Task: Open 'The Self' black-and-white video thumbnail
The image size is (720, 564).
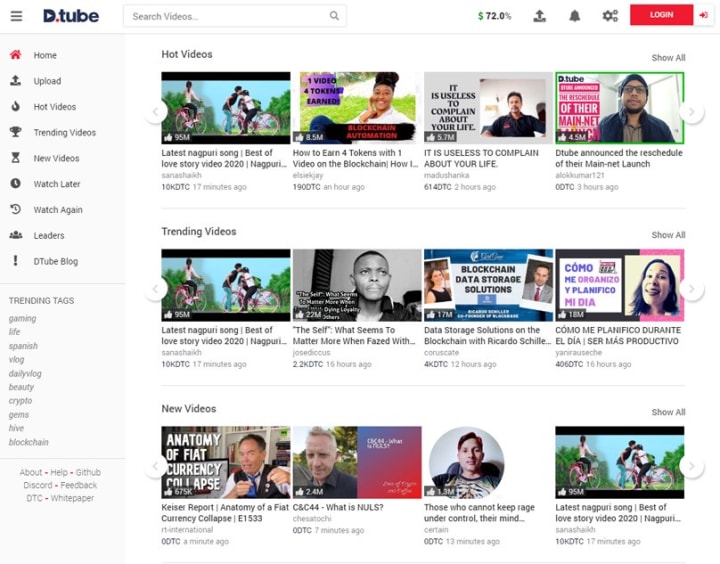Action: pos(357,285)
